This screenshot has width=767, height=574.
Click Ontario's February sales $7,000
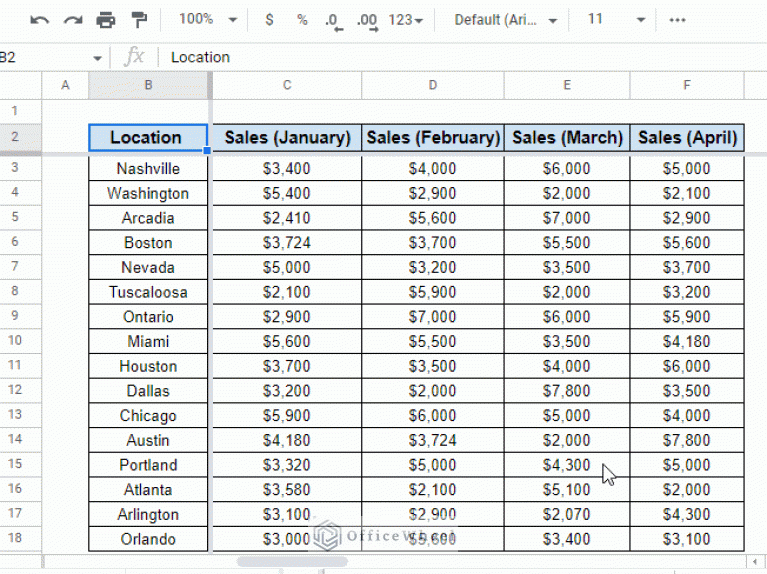[432, 317]
